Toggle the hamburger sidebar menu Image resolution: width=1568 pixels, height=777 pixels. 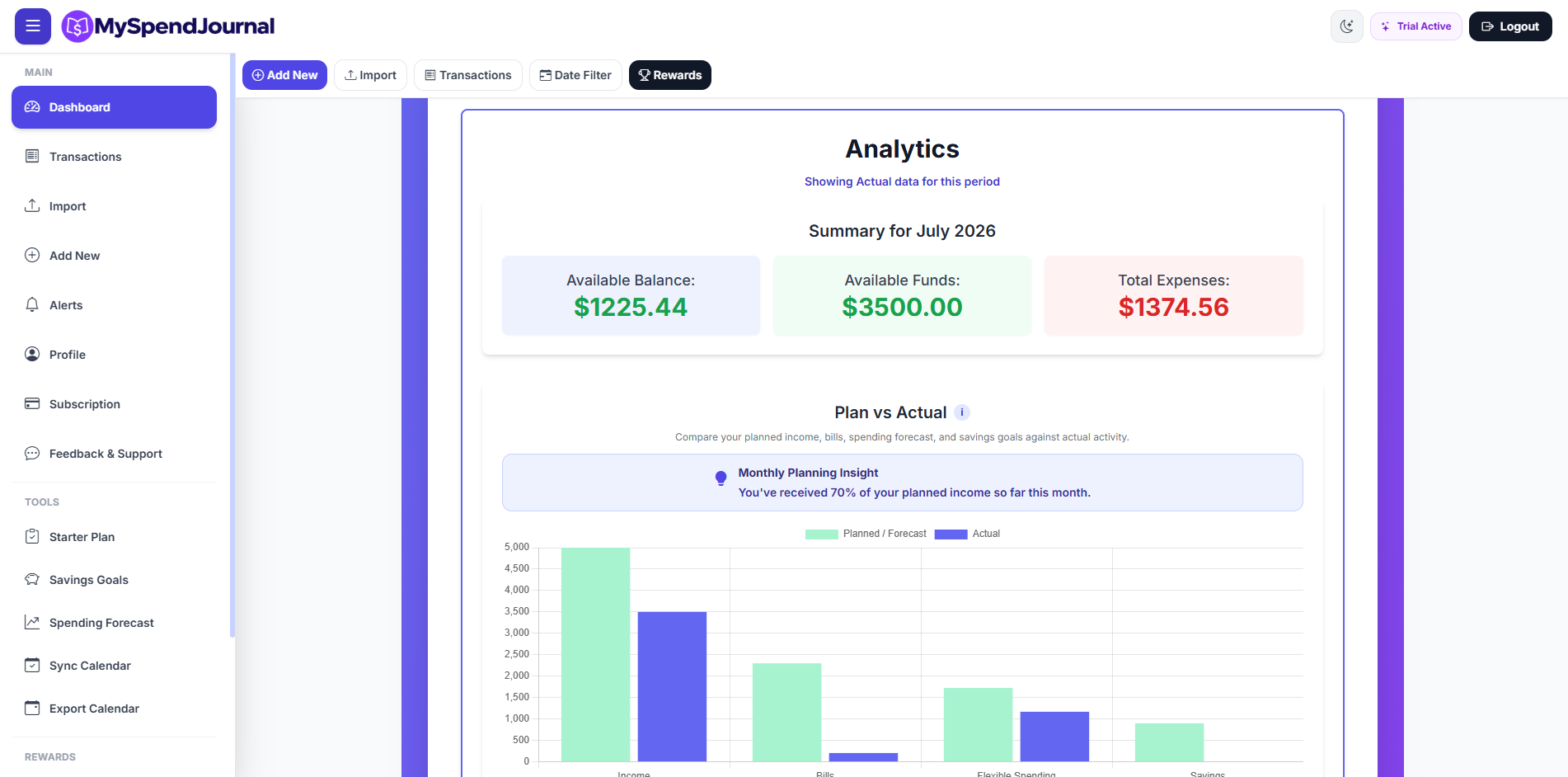point(33,26)
